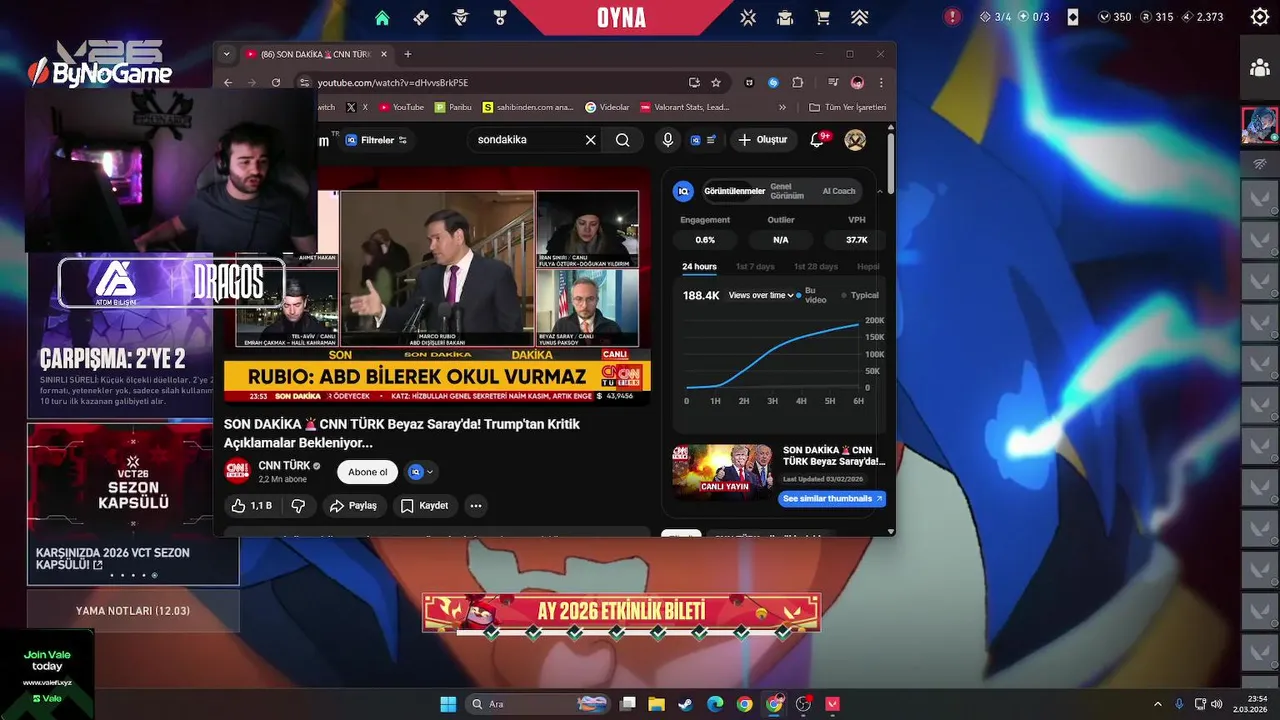The height and width of the screenshot is (720, 1280).
Task: Open YouTube notifications bell
Action: pyautogui.click(x=817, y=140)
